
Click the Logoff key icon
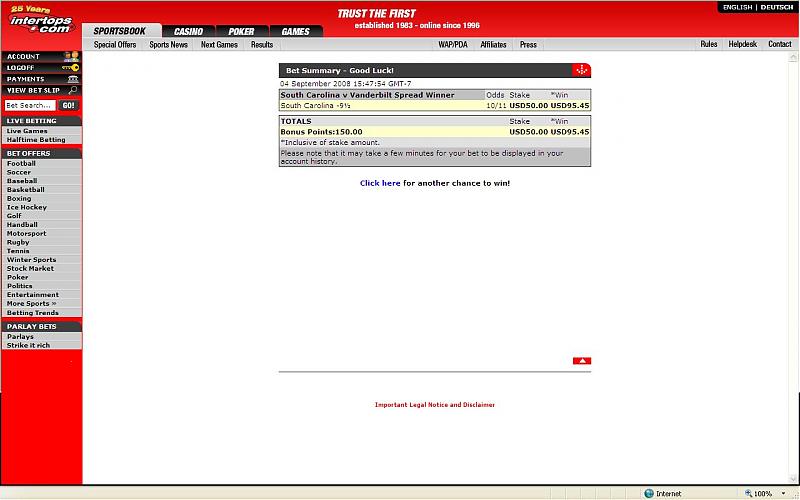[x=71, y=68]
